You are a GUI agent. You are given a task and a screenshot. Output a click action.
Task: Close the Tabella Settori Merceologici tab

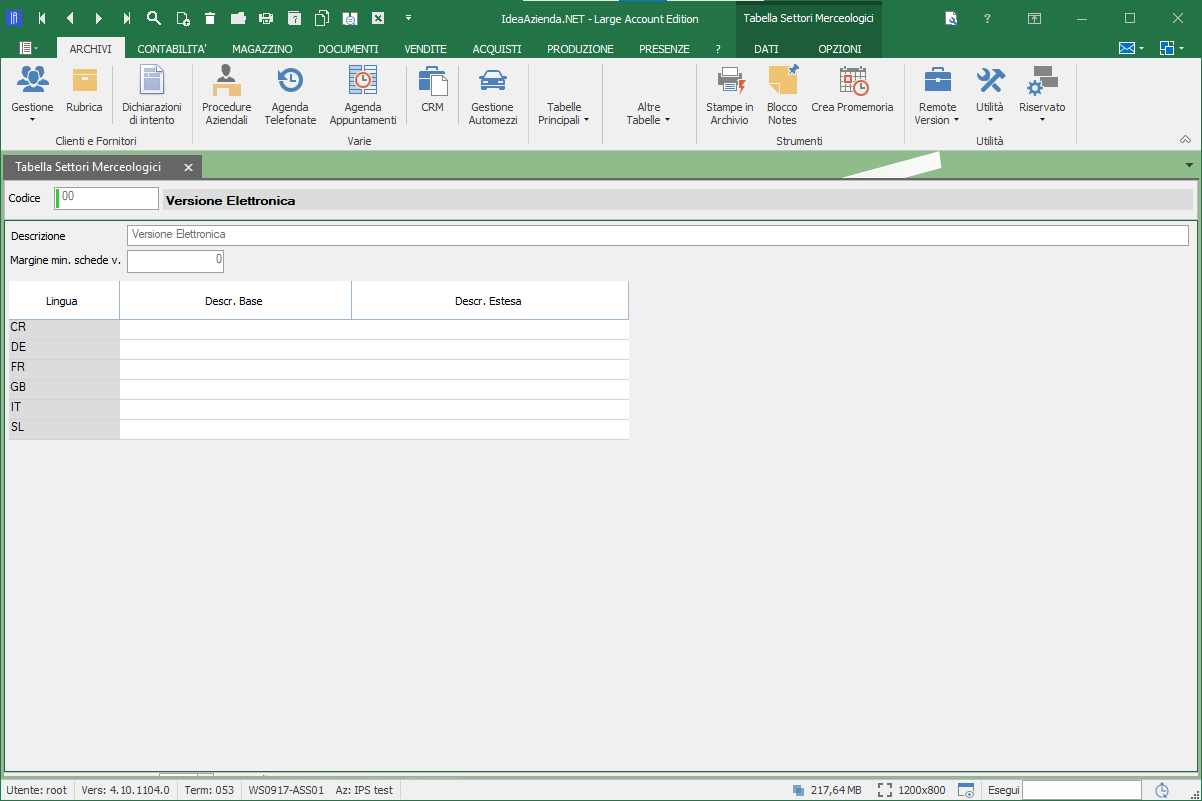(188, 167)
